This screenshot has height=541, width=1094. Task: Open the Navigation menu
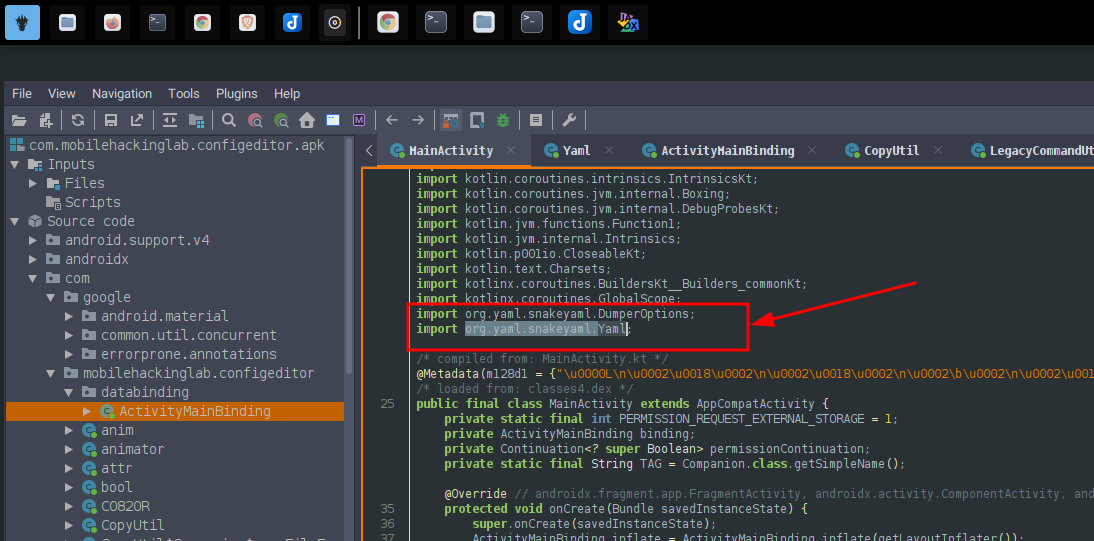[x=122, y=94]
